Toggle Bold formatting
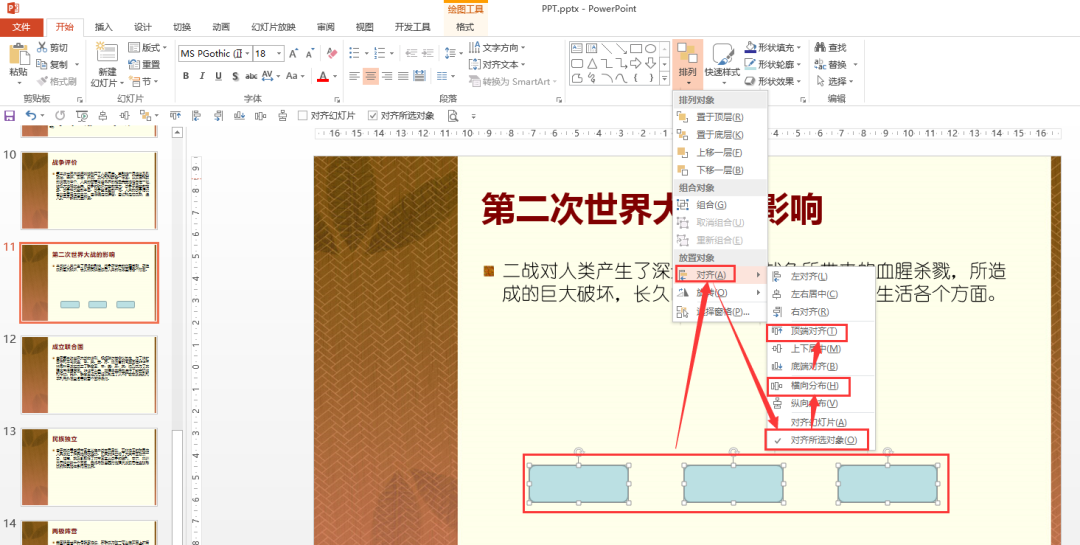 tap(186, 76)
